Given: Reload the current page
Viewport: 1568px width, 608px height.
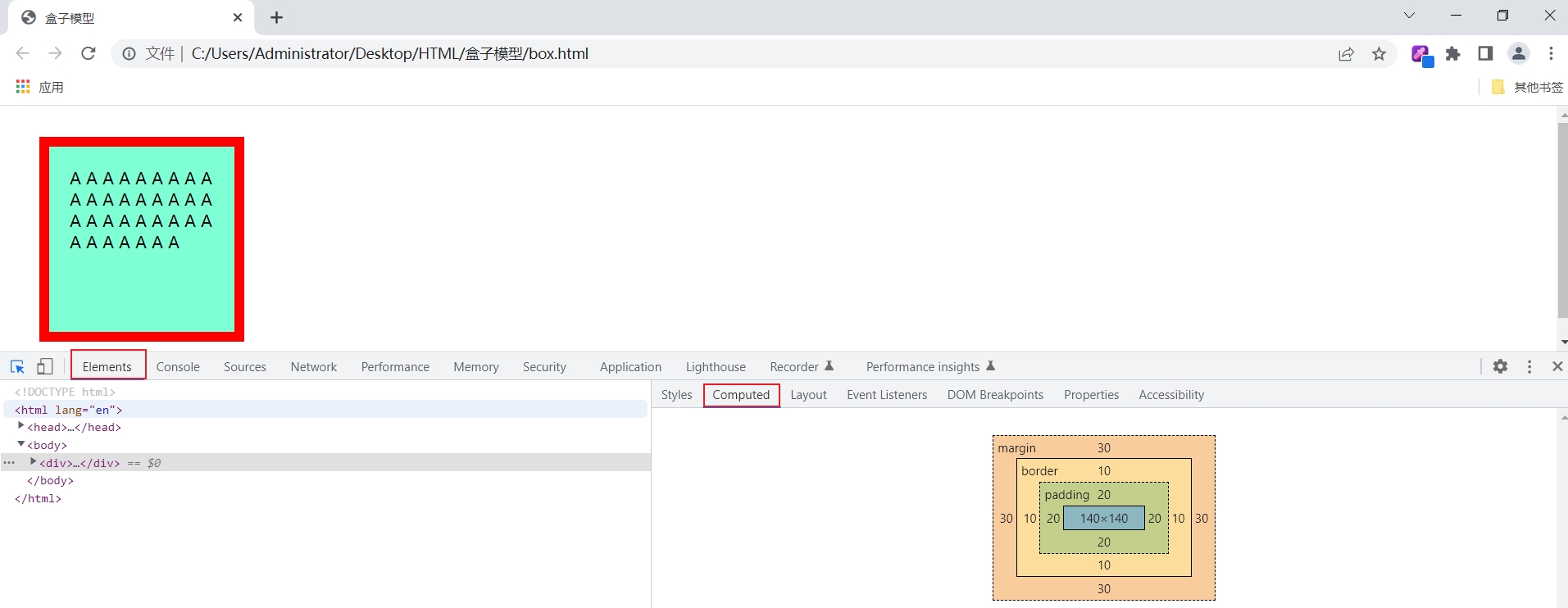Looking at the screenshot, I should pos(89,54).
